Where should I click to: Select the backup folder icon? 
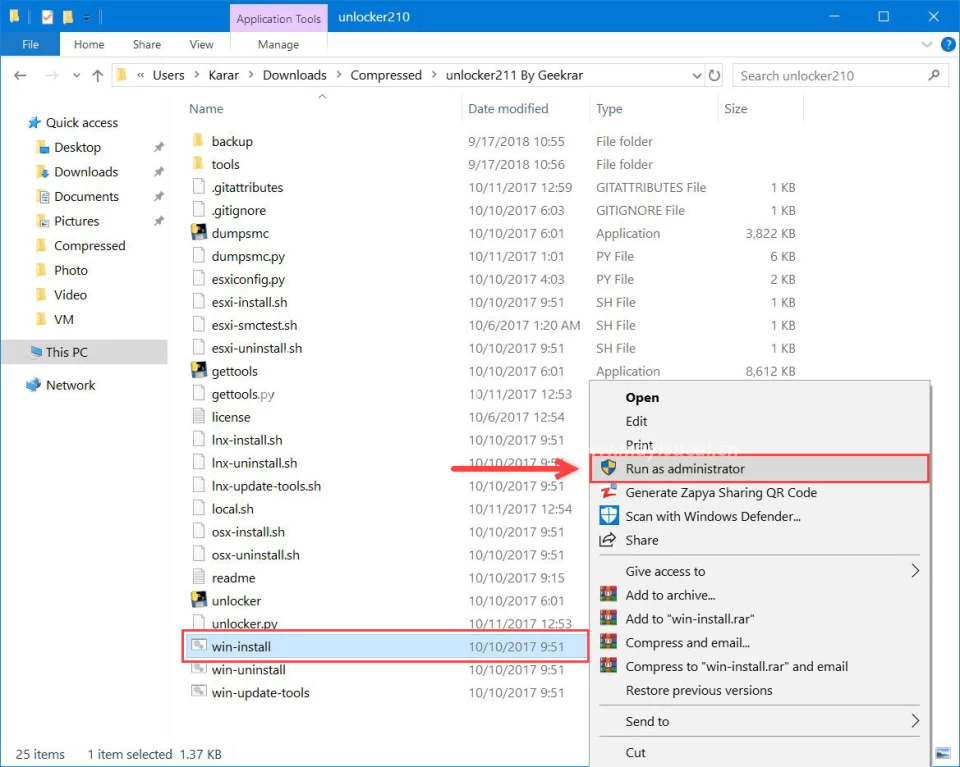[198, 142]
